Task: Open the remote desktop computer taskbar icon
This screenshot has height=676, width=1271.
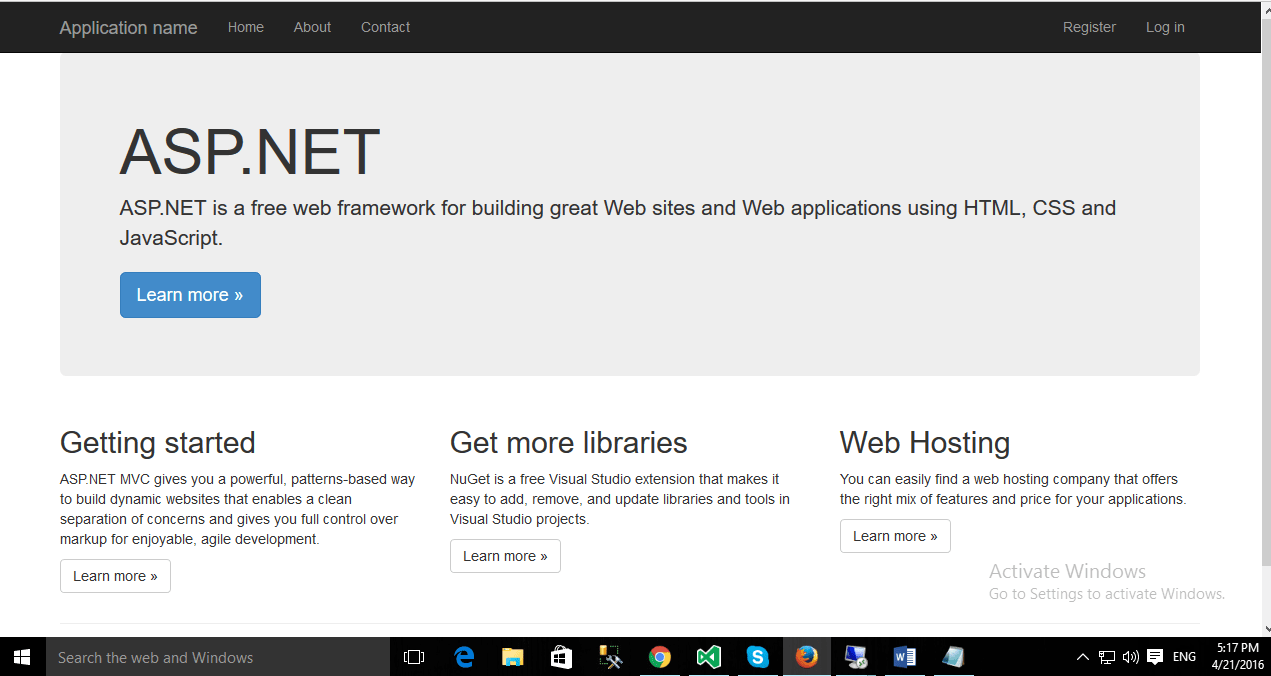Action: tap(856, 657)
